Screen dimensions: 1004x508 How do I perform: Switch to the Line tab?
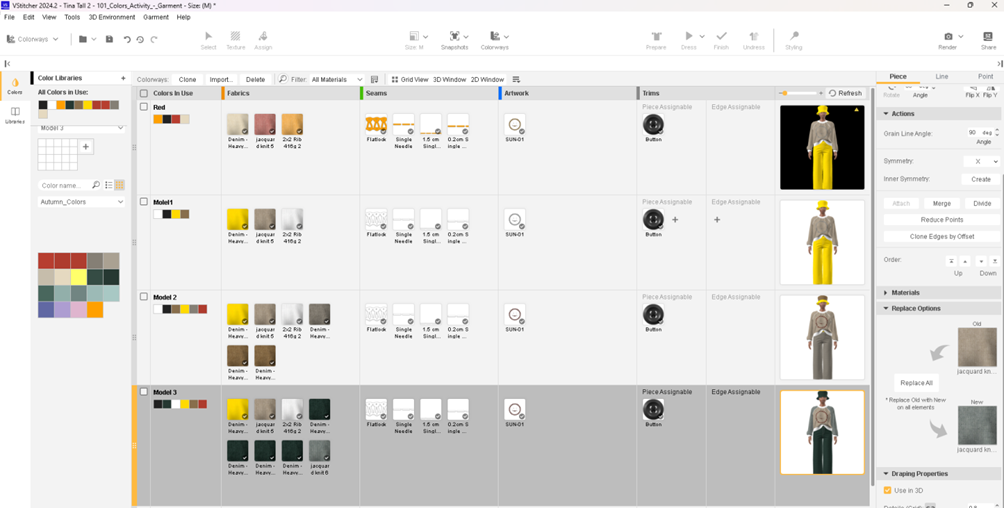pos(941,76)
